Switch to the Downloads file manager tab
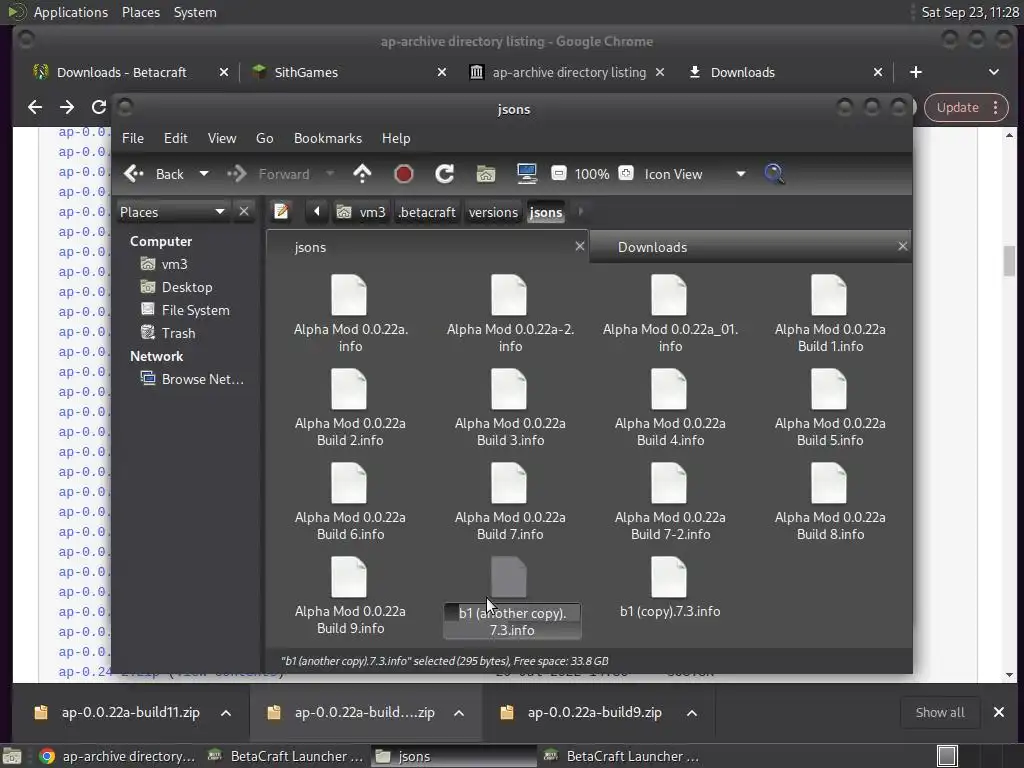This screenshot has width=1024, height=768. click(652, 247)
